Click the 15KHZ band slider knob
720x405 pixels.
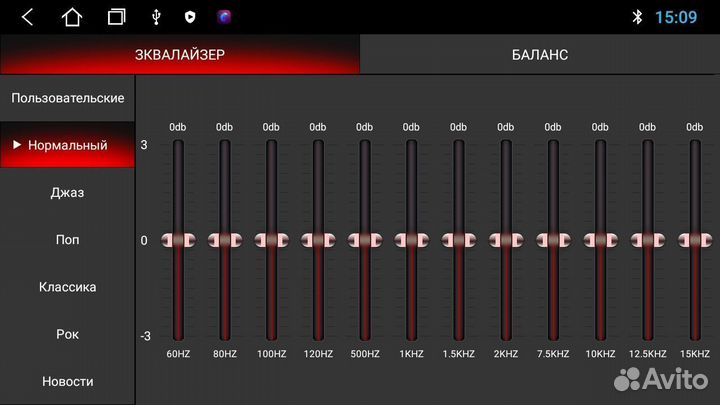coord(695,240)
